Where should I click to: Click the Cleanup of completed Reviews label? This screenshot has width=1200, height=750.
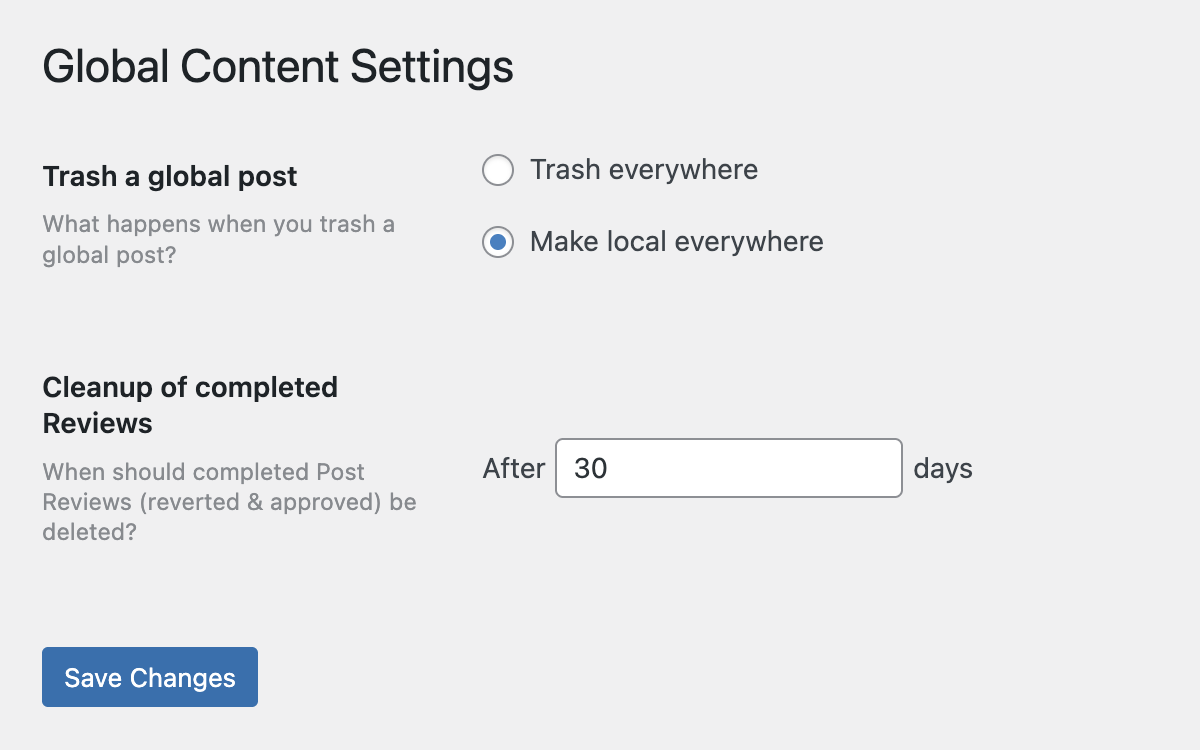[190, 405]
